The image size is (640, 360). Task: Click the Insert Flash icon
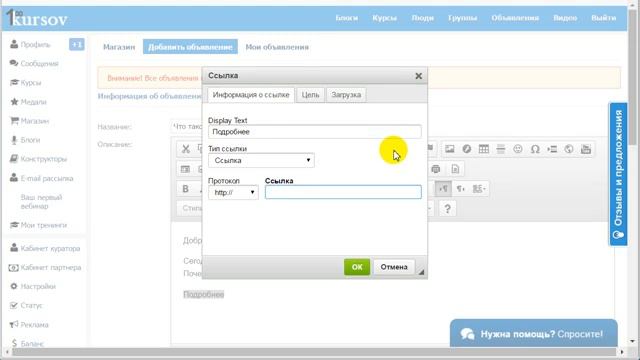(x=467, y=149)
